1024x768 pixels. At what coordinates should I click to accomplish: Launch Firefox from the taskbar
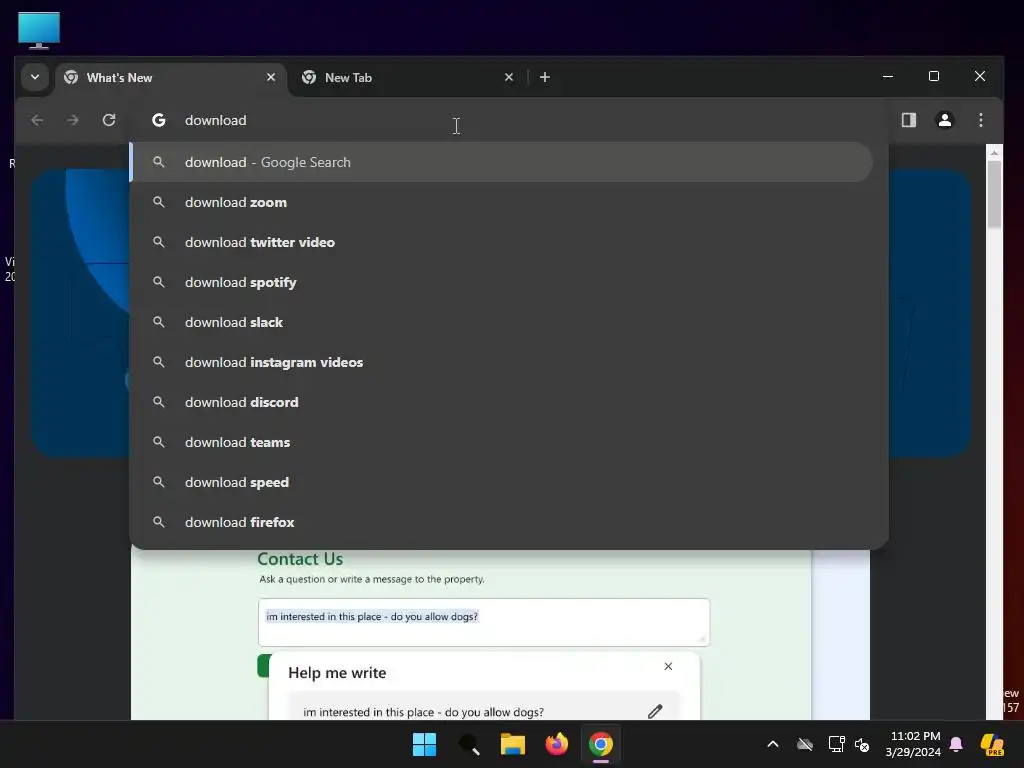pyautogui.click(x=556, y=744)
